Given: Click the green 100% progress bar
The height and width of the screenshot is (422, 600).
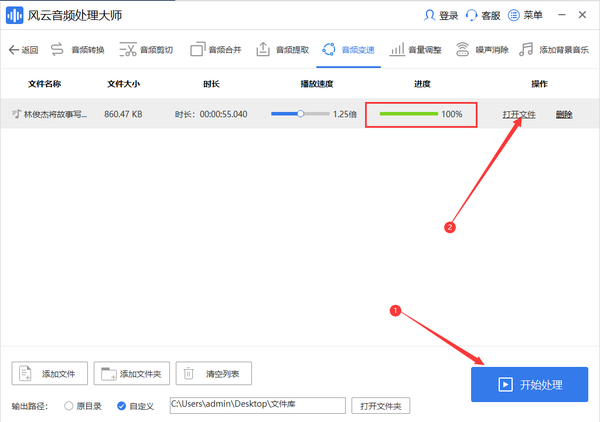Looking at the screenshot, I should pos(409,114).
